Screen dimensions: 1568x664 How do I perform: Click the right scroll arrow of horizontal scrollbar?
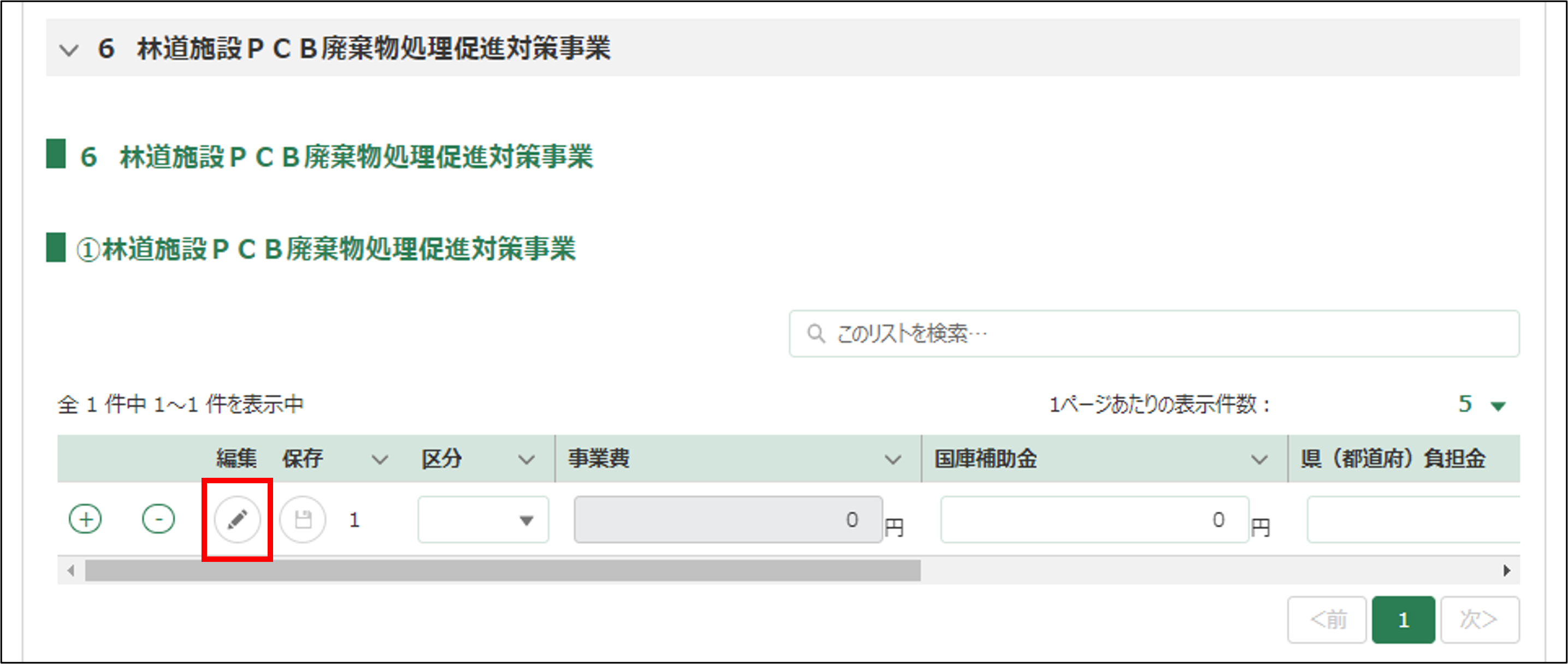click(x=1506, y=570)
